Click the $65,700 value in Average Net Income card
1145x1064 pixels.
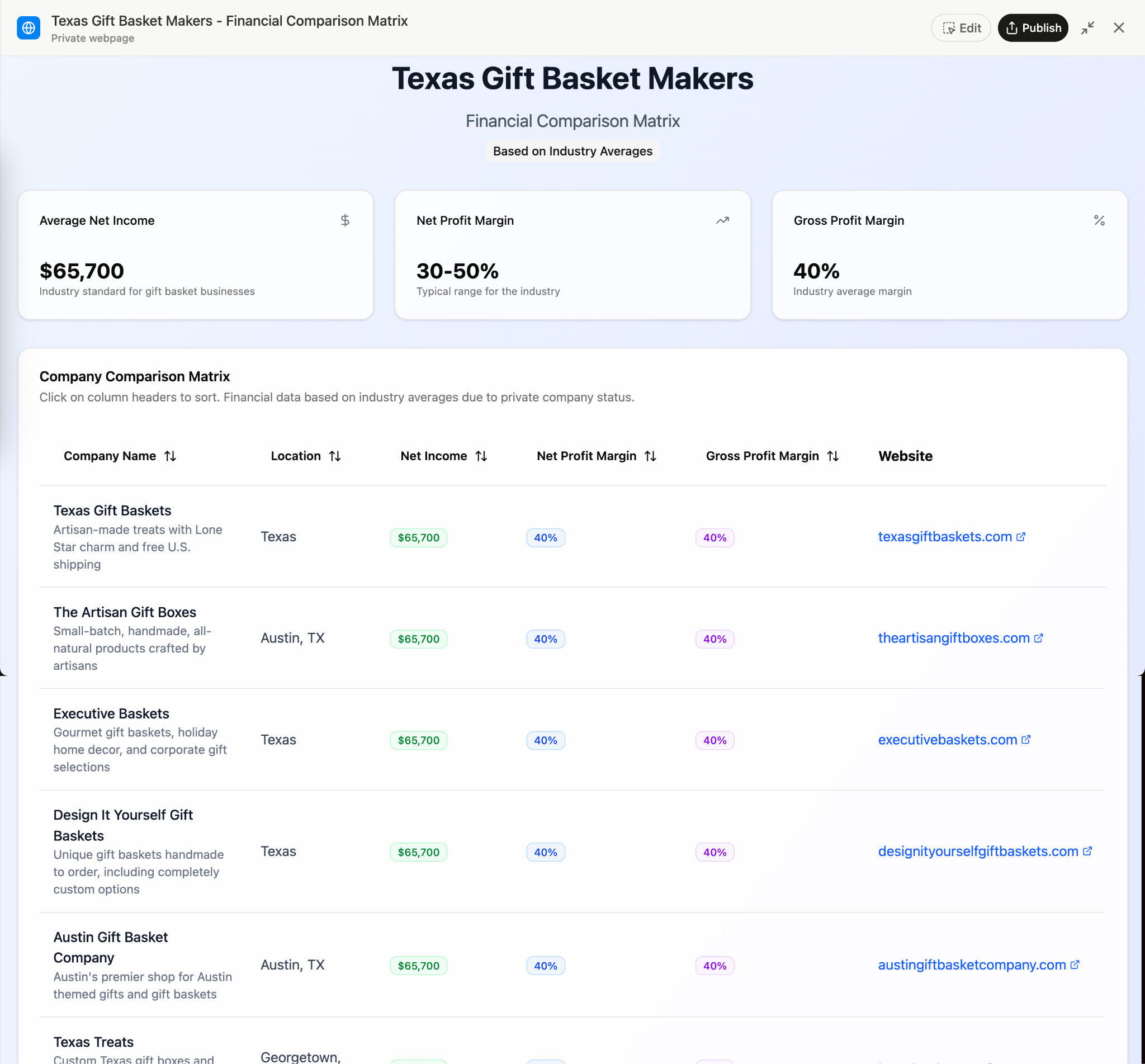pos(82,271)
